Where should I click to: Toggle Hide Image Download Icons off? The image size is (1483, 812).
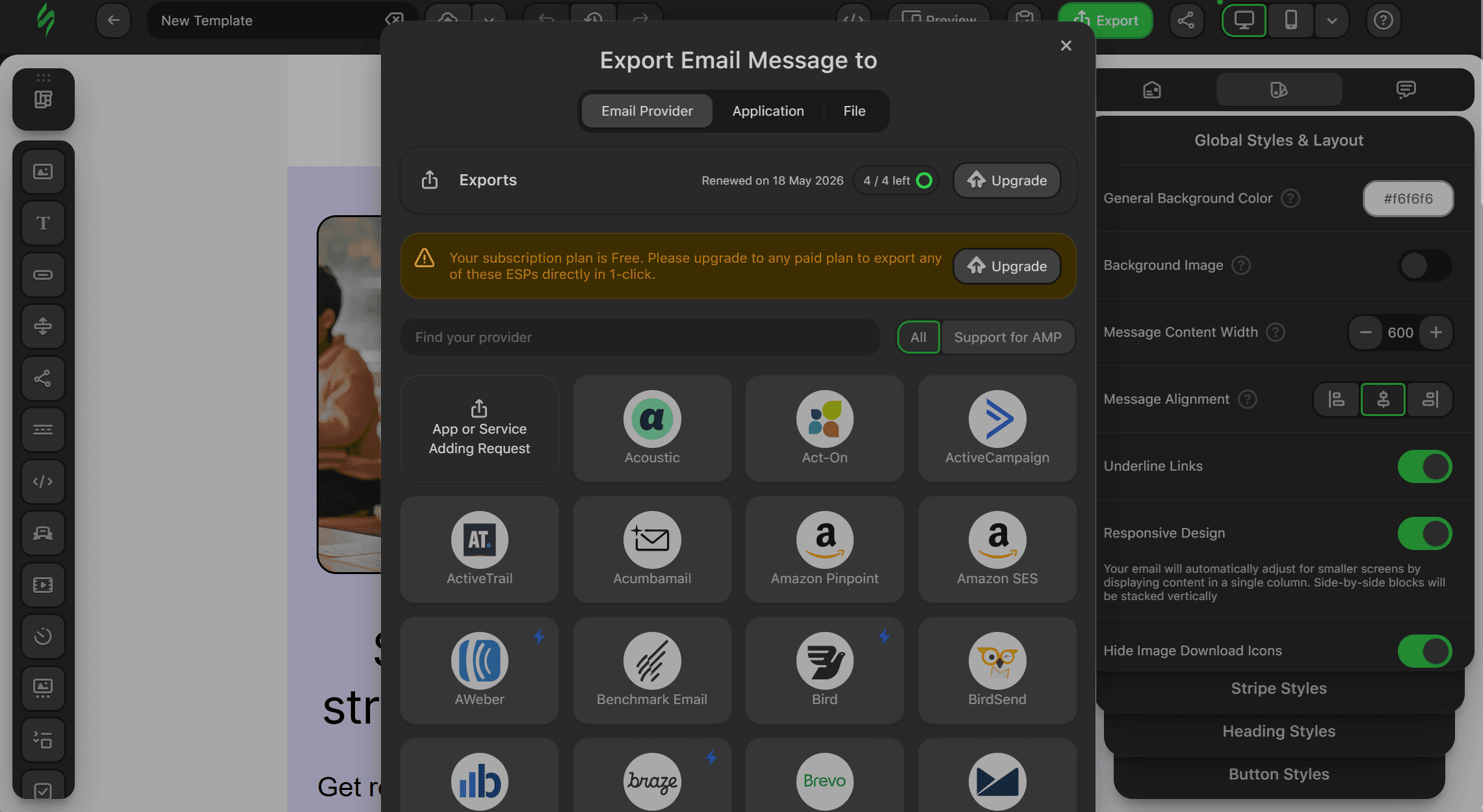coord(1425,651)
